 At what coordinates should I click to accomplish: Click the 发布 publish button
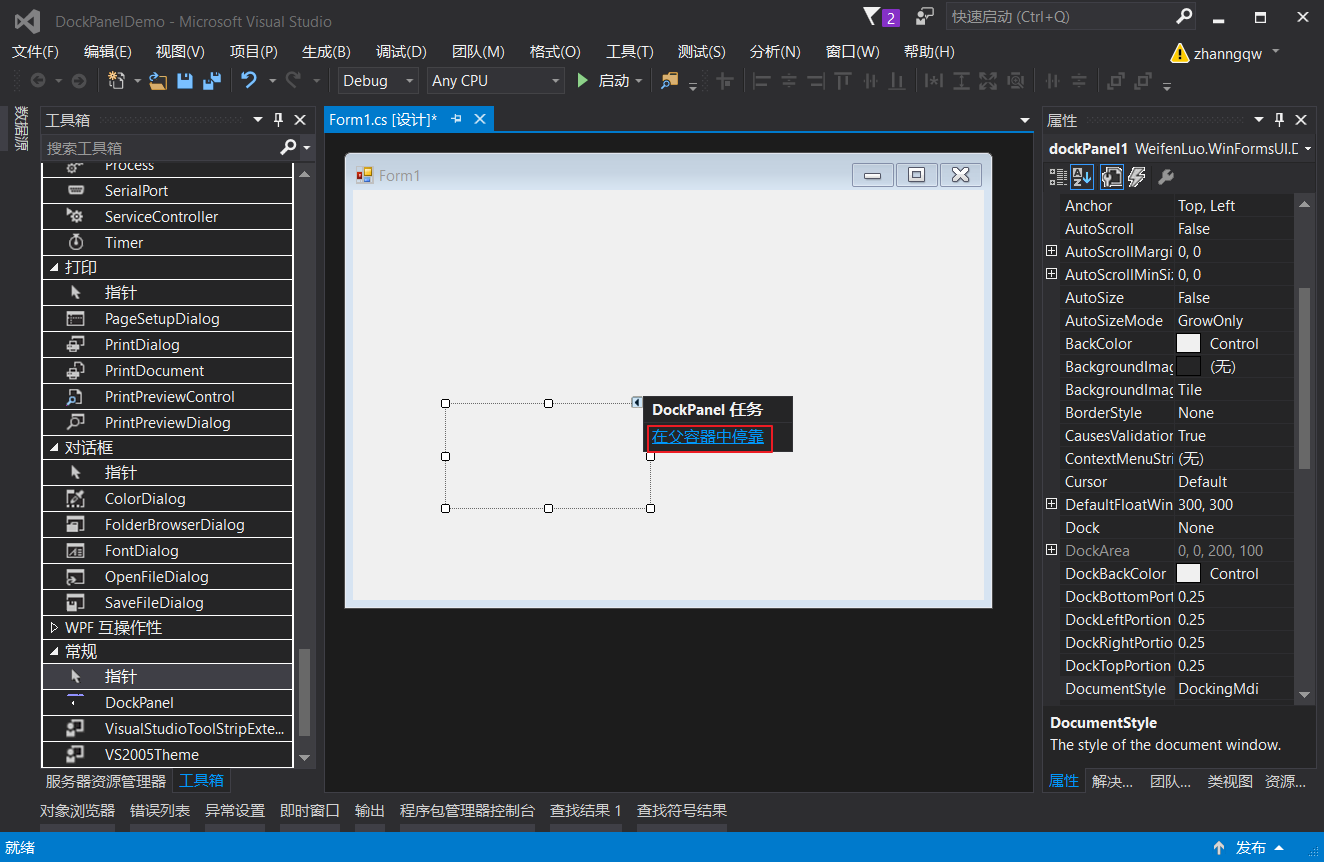coord(1250,848)
